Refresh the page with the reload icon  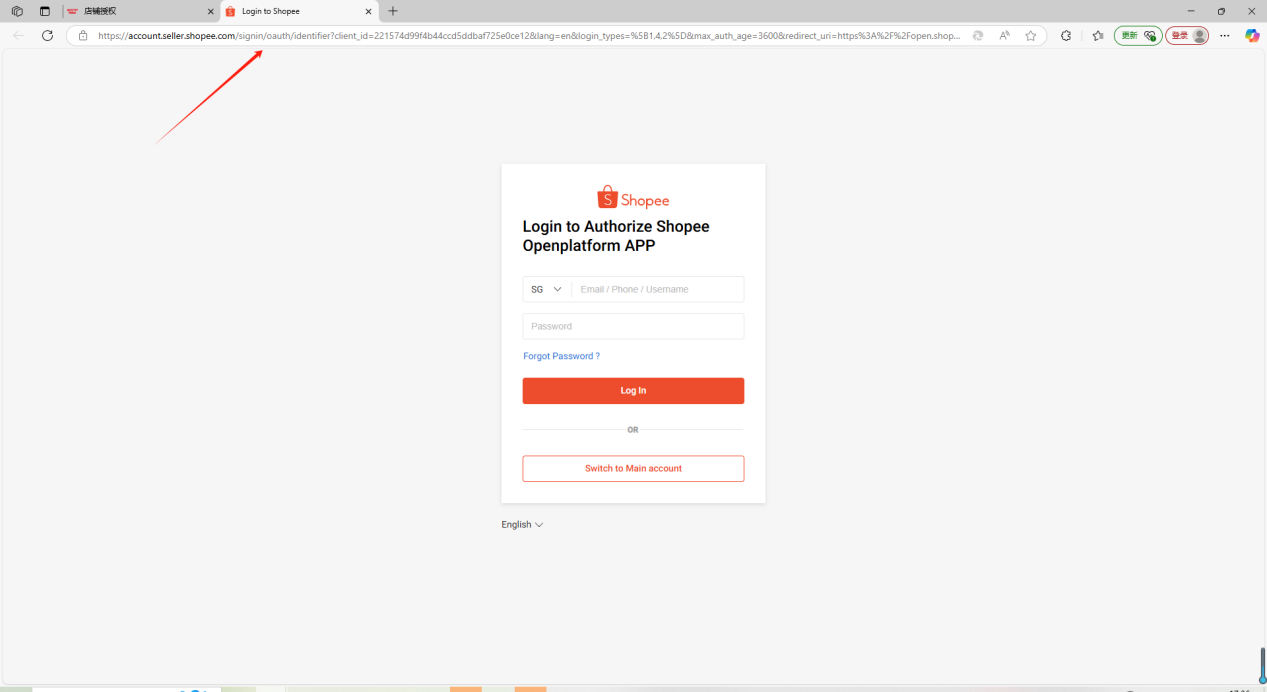click(47, 35)
